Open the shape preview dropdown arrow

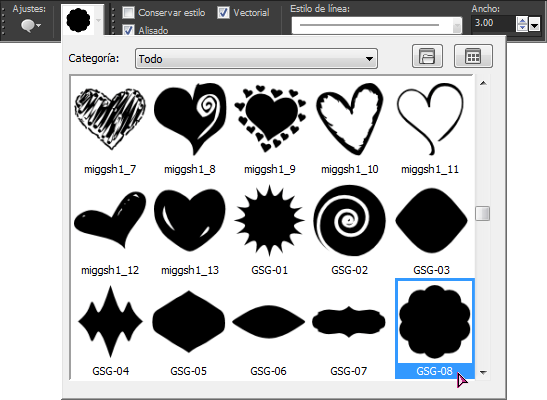pyautogui.click(x=99, y=20)
